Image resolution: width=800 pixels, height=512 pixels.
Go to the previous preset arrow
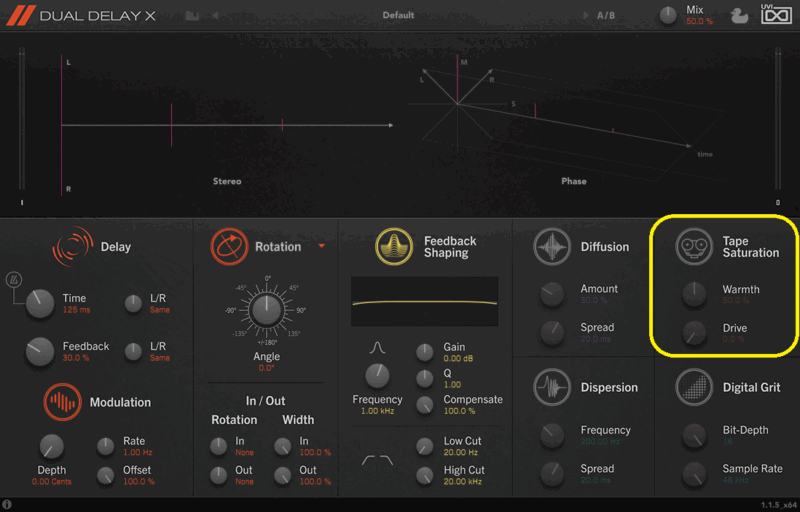click(215, 16)
